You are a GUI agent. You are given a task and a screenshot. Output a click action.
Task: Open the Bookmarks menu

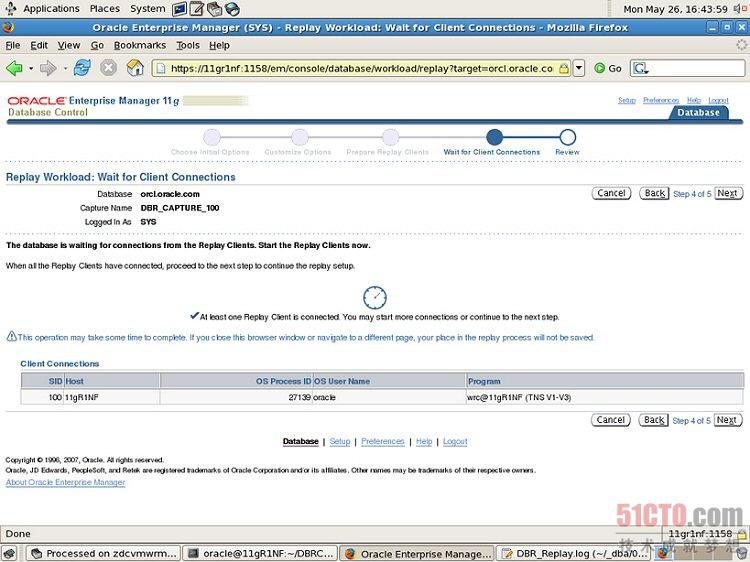pos(139,45)
